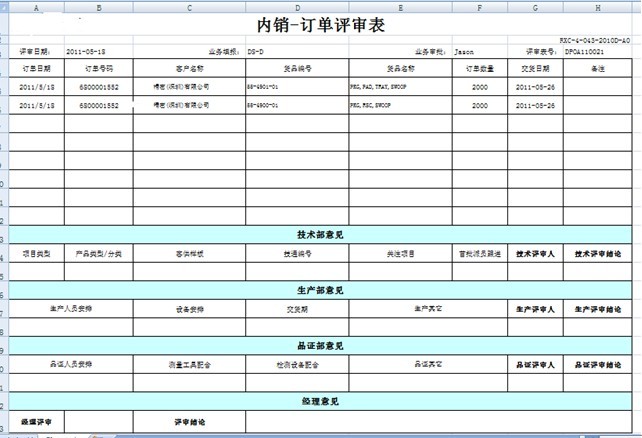Select the 技术评审结论 cell
This screenshot has width=642, height=438.
pos(598,254)
